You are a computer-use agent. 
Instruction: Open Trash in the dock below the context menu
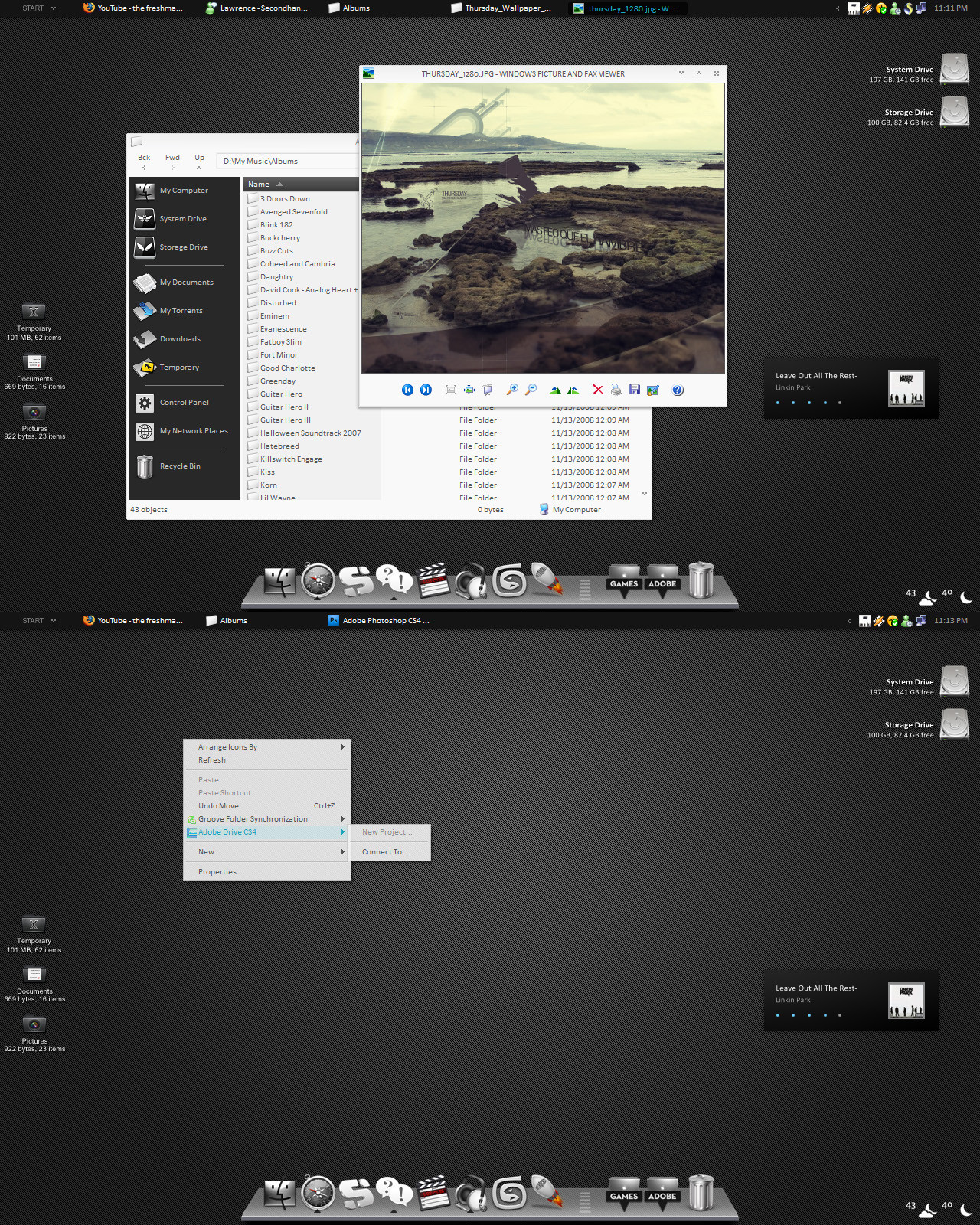pos(701,1193)
